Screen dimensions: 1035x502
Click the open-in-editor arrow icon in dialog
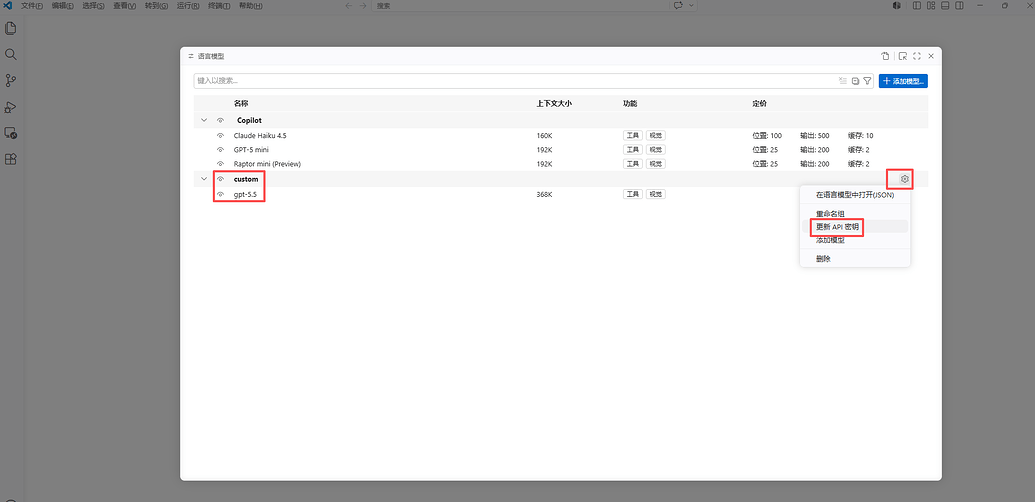tap(903, 56)
